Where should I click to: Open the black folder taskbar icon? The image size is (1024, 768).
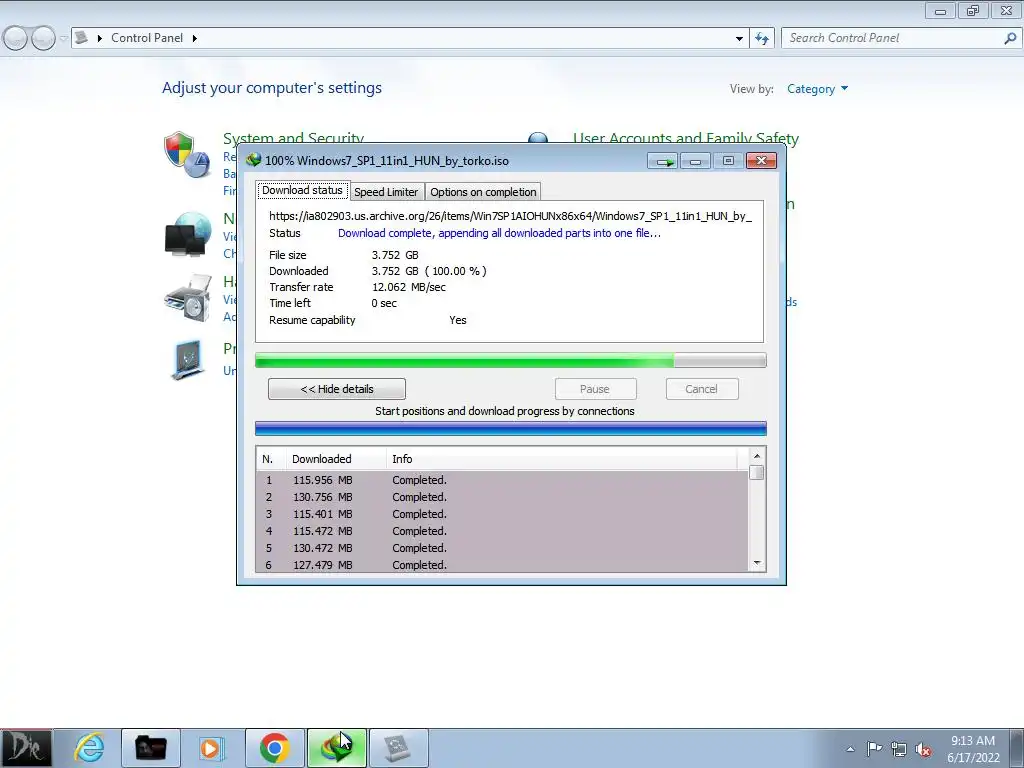150,748
